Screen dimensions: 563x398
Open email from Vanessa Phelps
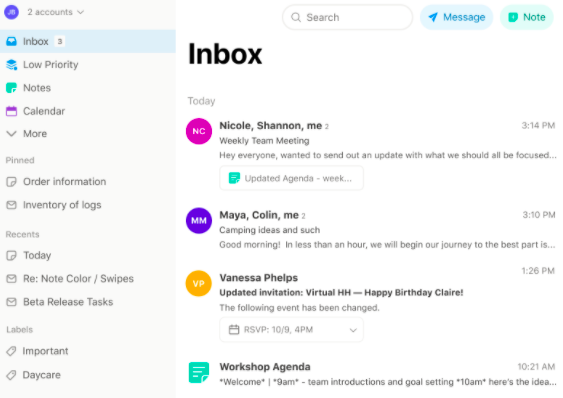tap(259, 278)
